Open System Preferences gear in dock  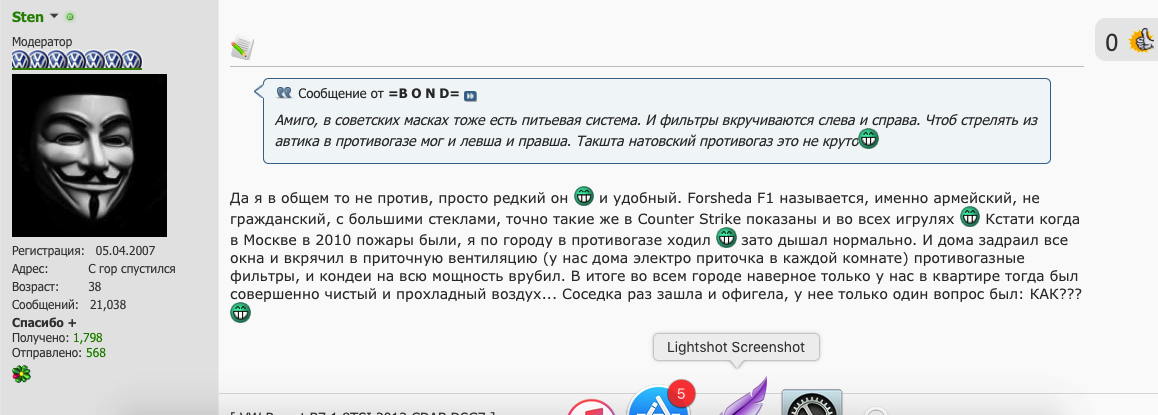tap(811, 403)
